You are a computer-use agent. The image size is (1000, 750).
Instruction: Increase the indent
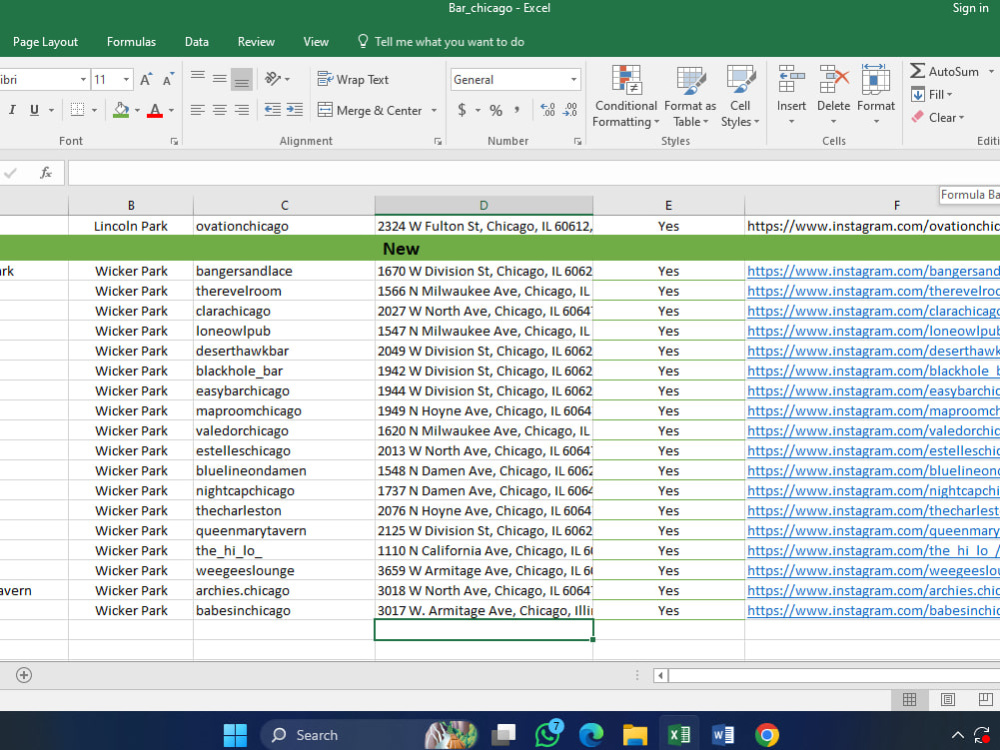click(x=295, y=110)
